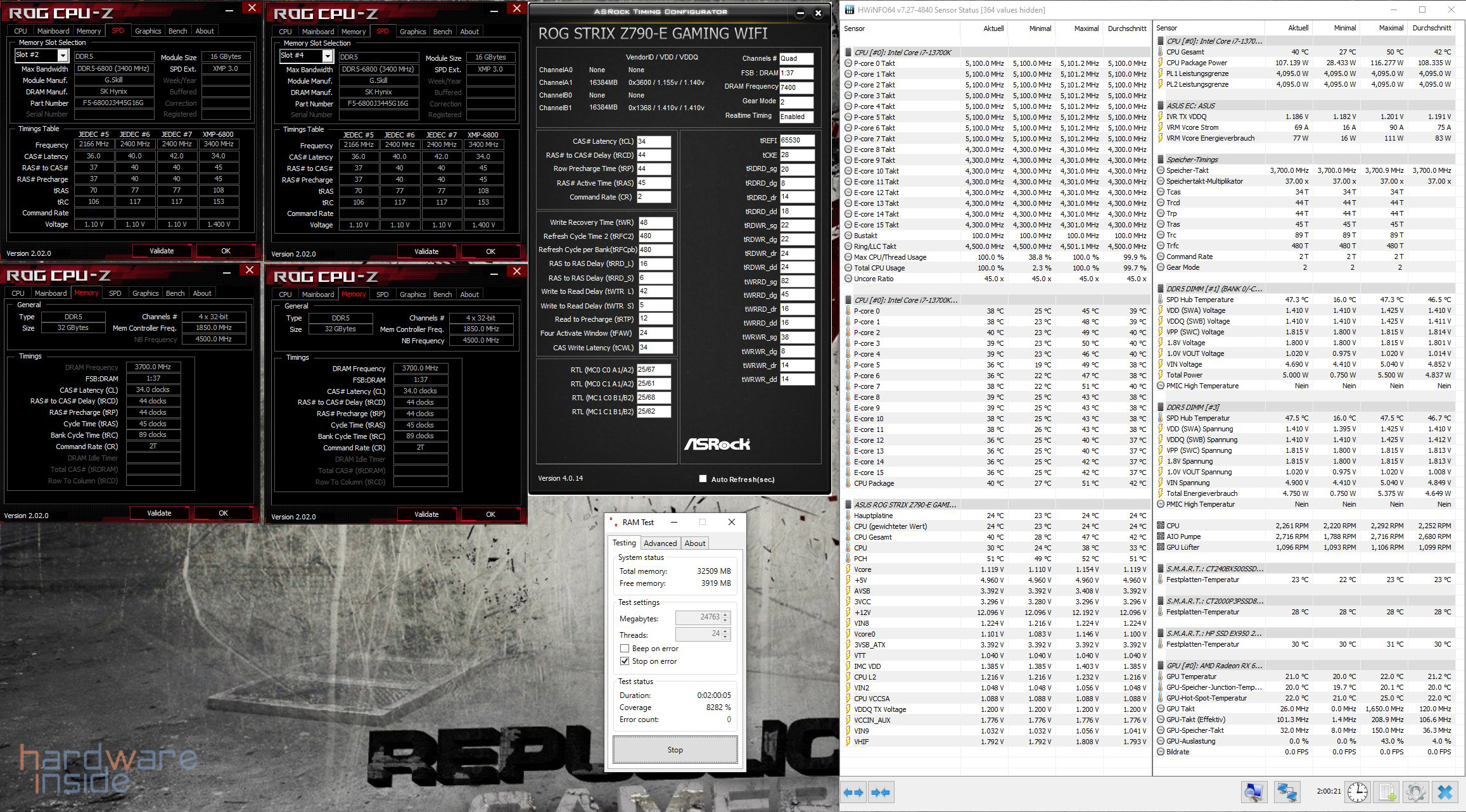
Task: Click HWiNFO expand columns arrows icon
Action: 853,792
